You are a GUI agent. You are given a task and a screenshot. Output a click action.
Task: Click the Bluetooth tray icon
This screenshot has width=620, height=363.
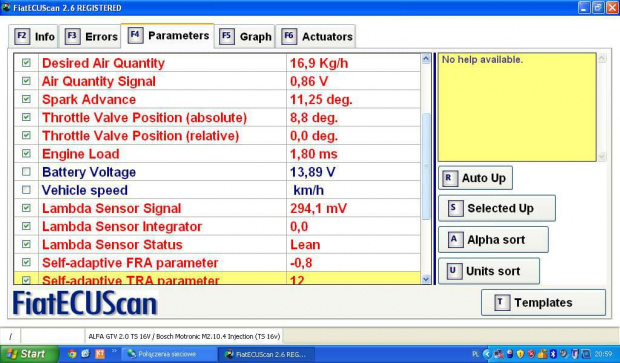point(554,354)
